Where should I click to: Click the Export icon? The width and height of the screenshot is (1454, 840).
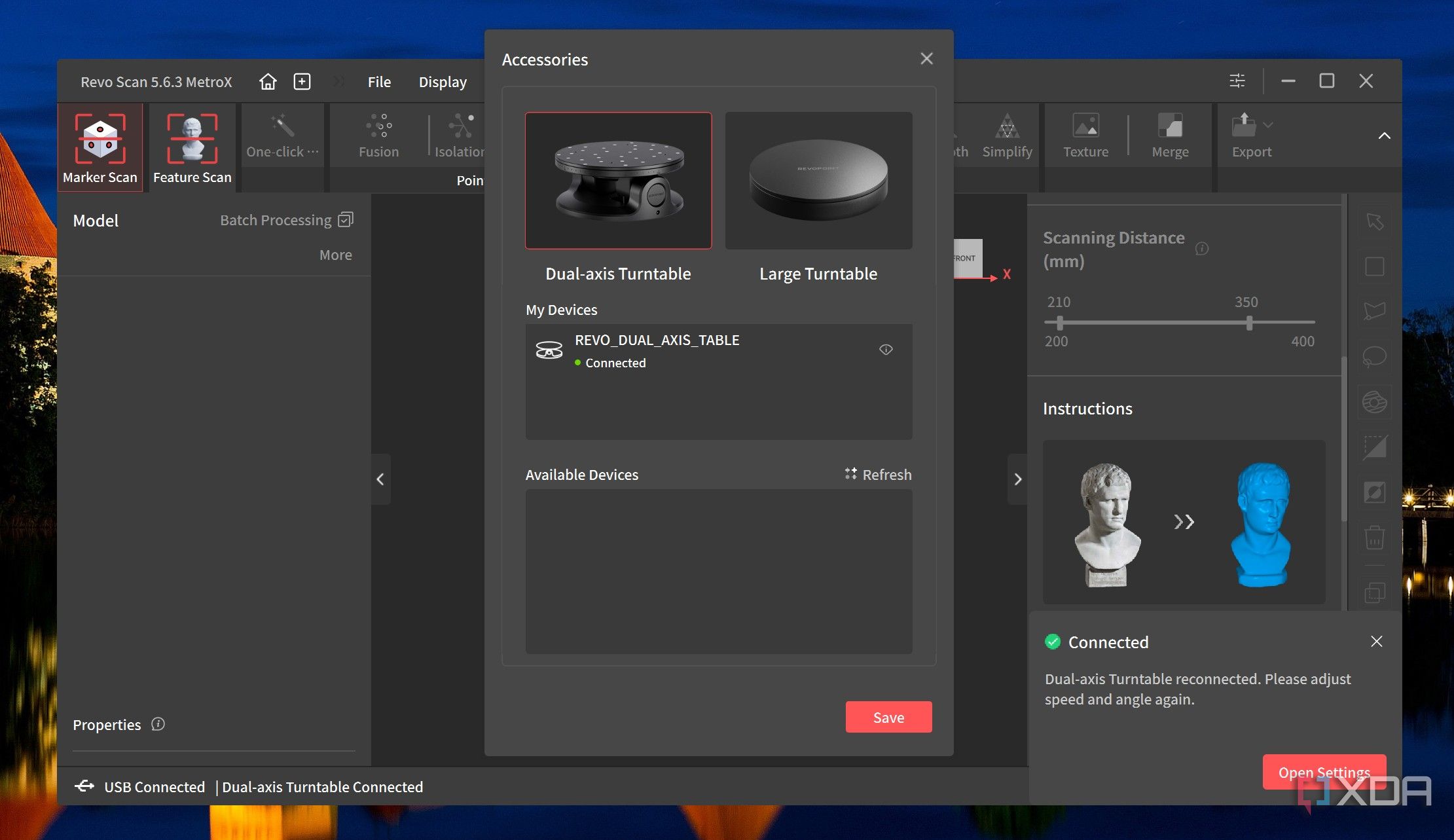click(x=1244, y=124)
